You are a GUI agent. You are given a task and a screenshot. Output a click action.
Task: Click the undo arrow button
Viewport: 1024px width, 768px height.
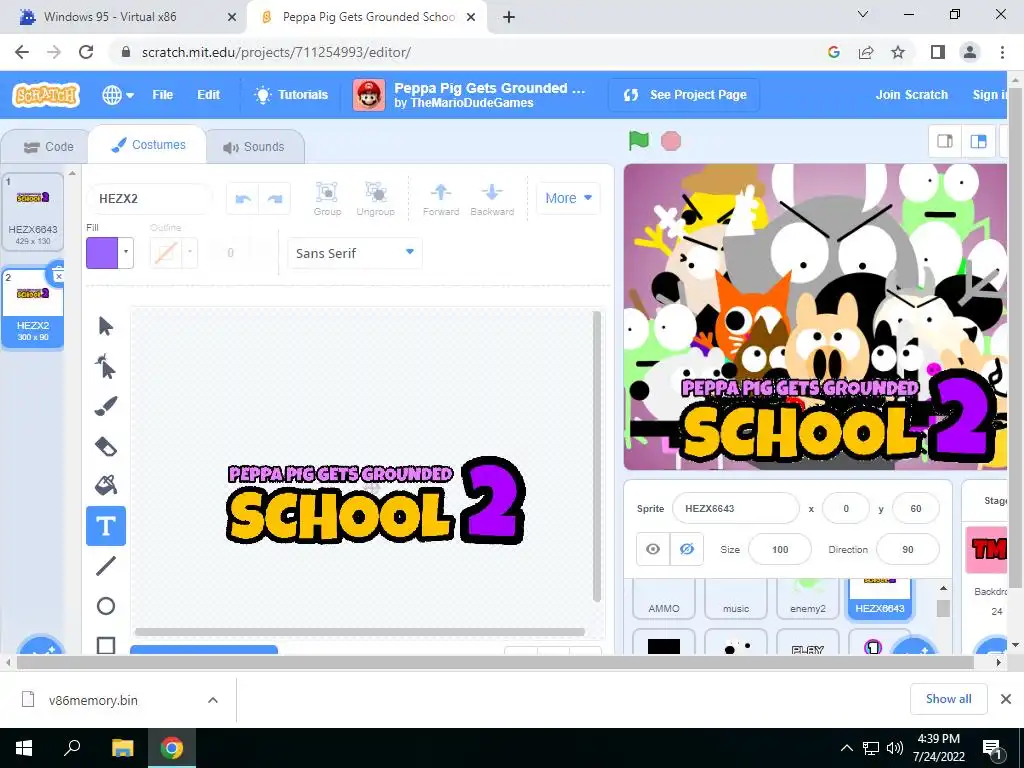[x=243, y=199]
